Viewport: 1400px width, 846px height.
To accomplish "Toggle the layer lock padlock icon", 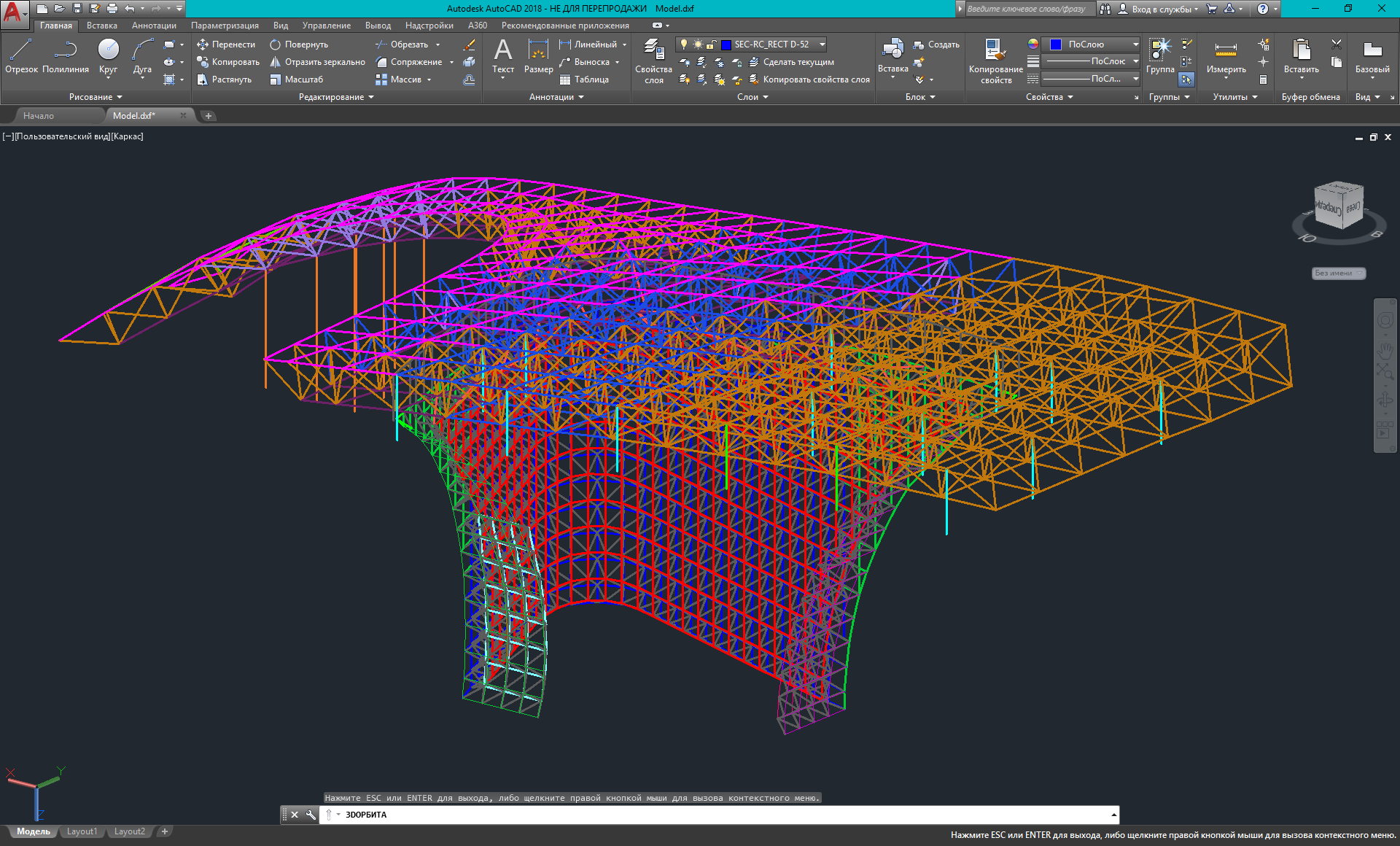I will [712, 44].
